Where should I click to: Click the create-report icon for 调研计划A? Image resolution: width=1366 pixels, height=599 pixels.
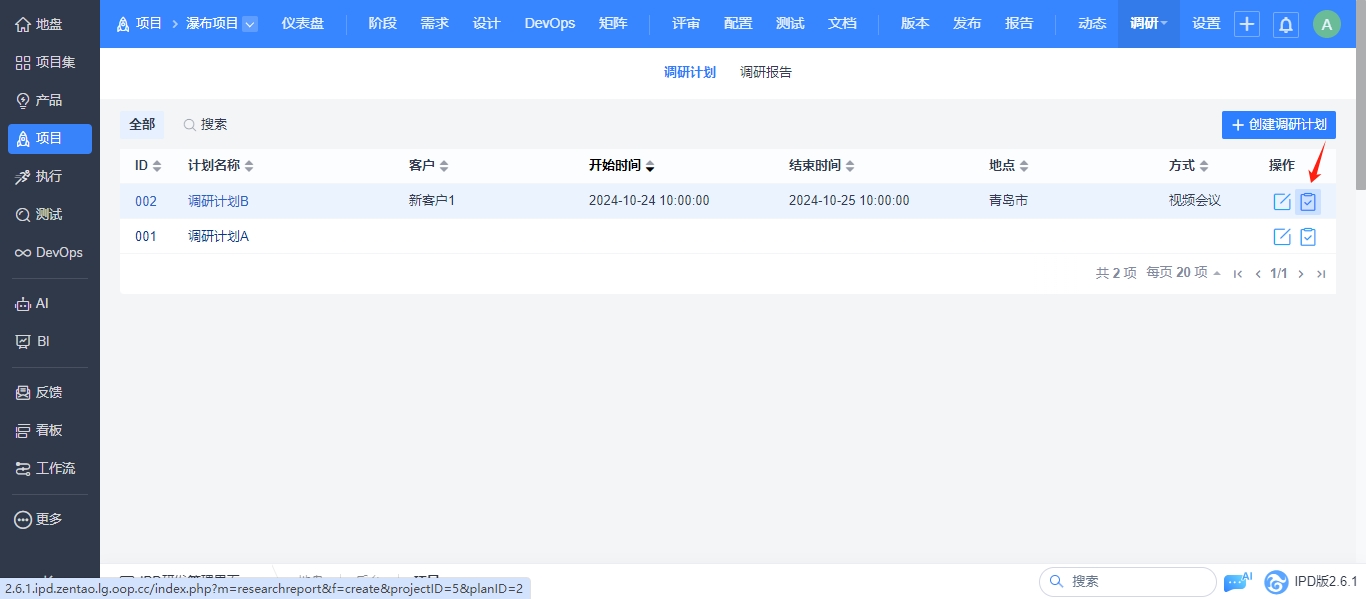click(x=1308, y=237)
